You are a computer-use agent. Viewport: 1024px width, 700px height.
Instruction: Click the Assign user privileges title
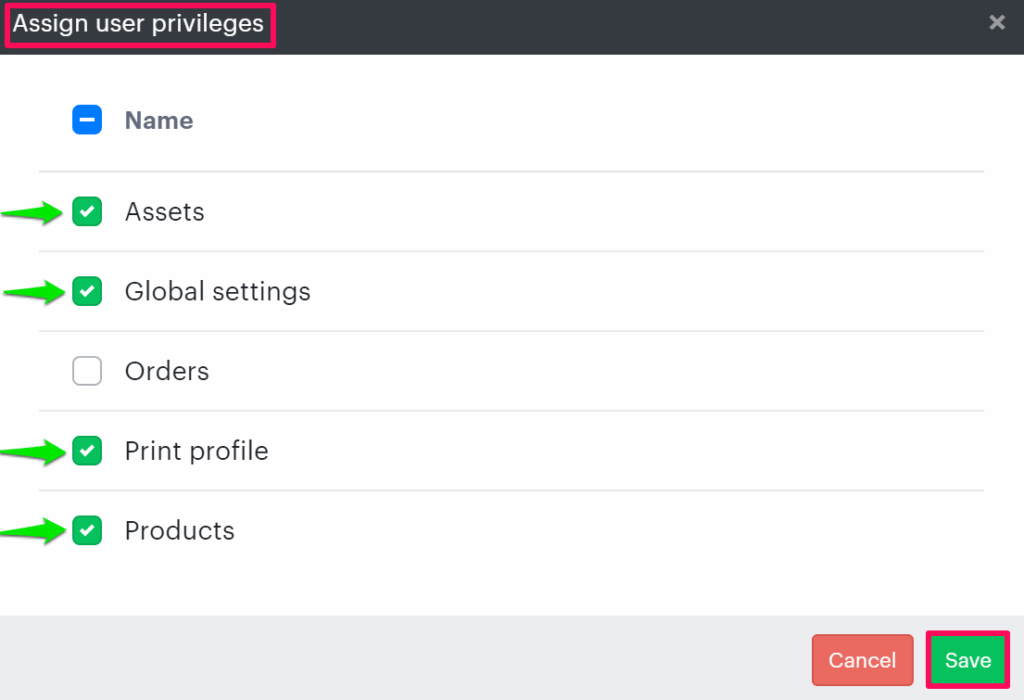click(139, 23)
